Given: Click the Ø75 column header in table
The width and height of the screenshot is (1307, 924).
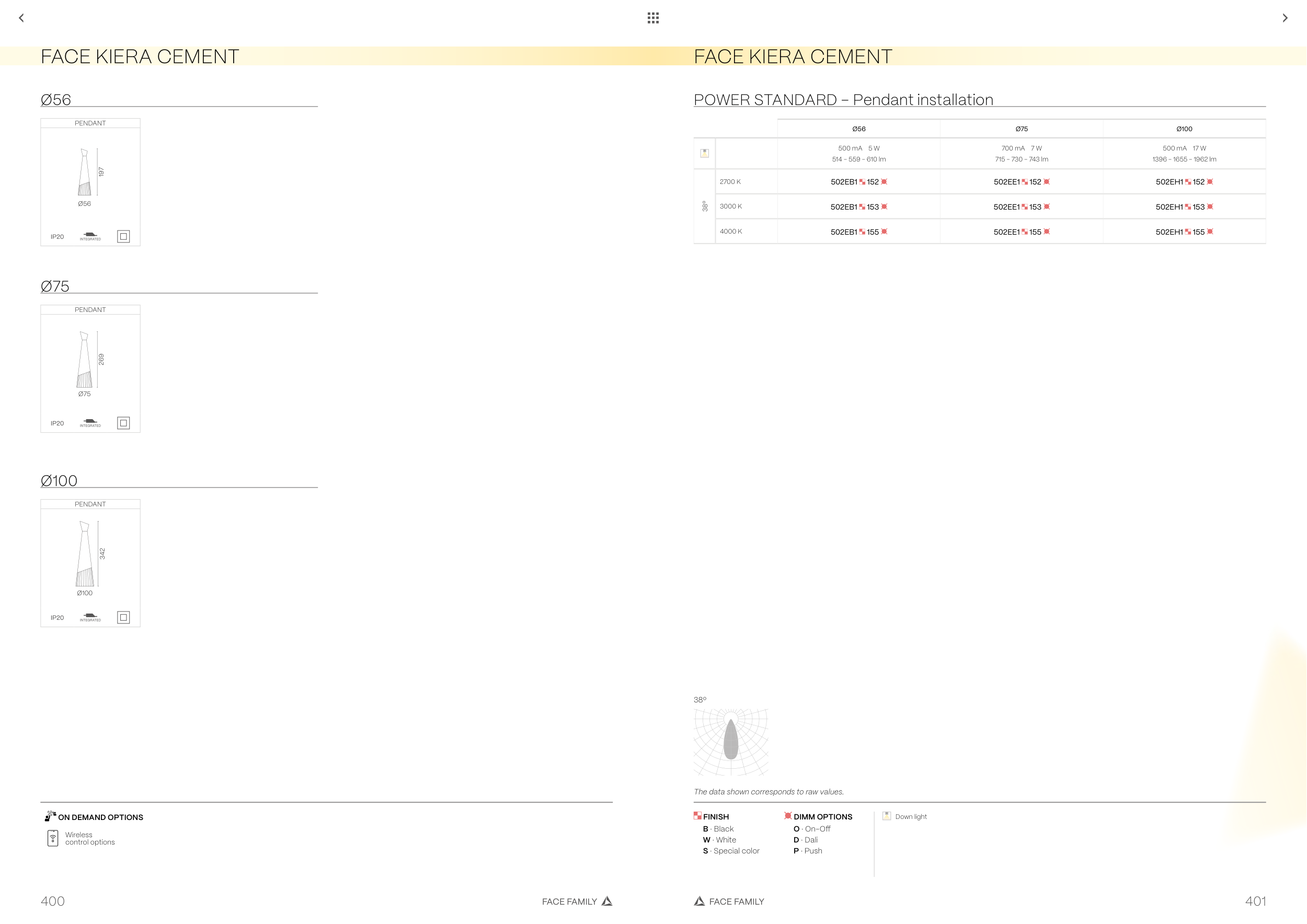Looking at the screenshot, I should 1021,129.
